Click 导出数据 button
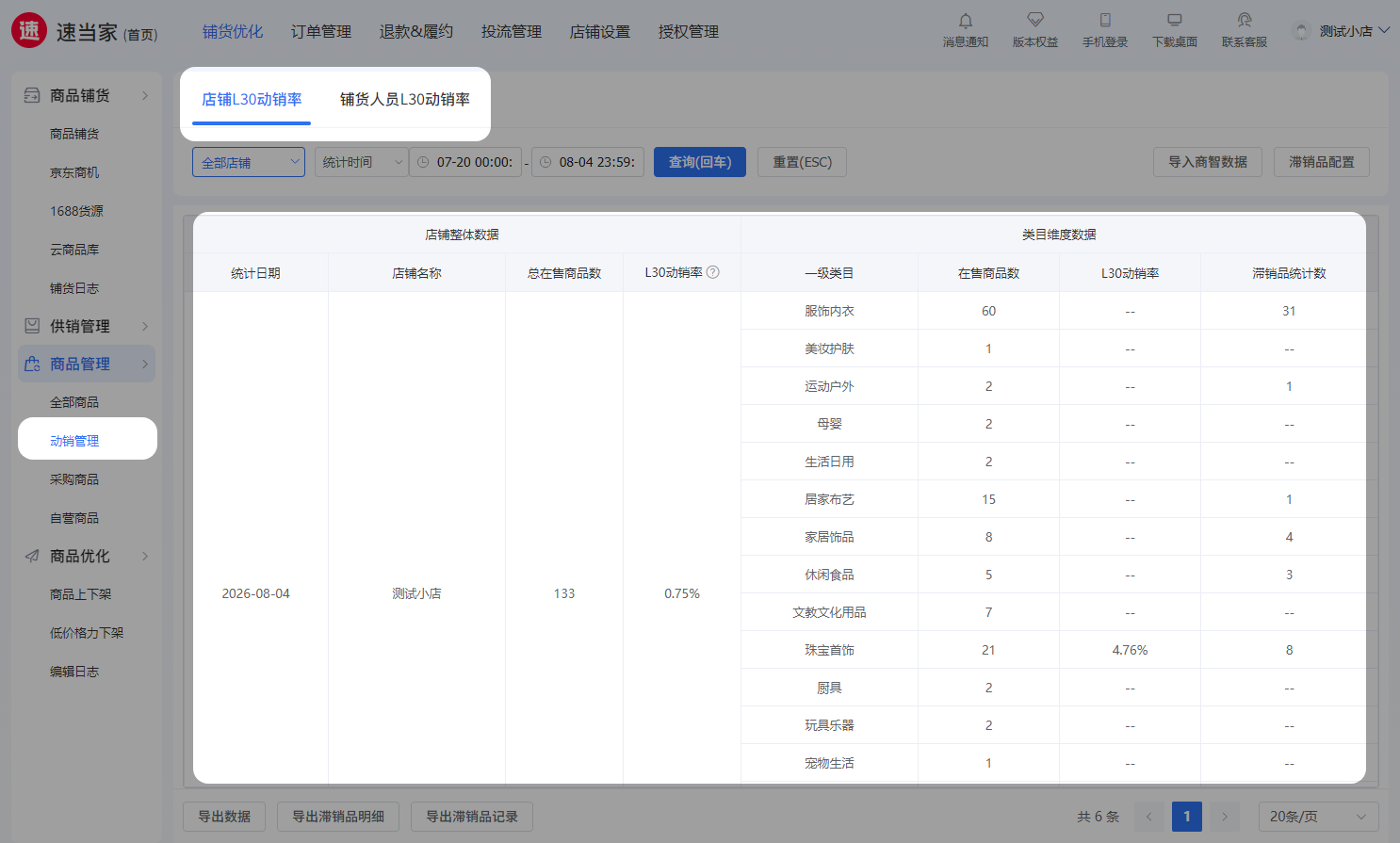Screen dimensions: 1400x843 coord(224,817)
